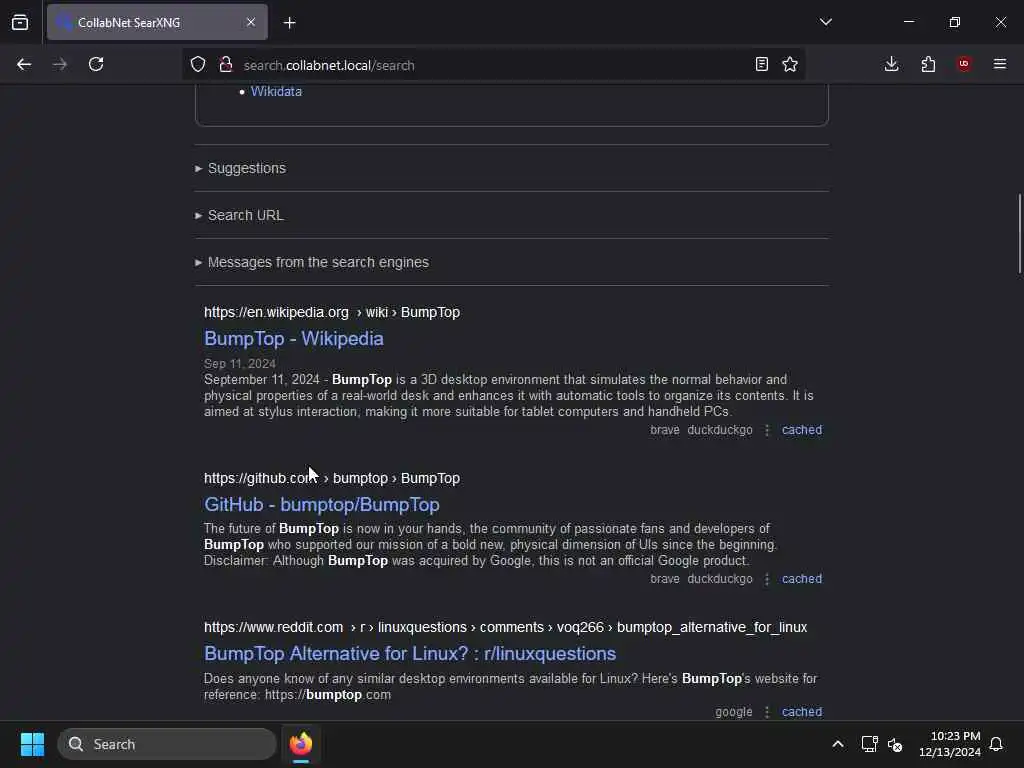1024x768 pixels.
Task: Open GitHub - bumptop/BumpTop result
Action: tap(322, 504)
